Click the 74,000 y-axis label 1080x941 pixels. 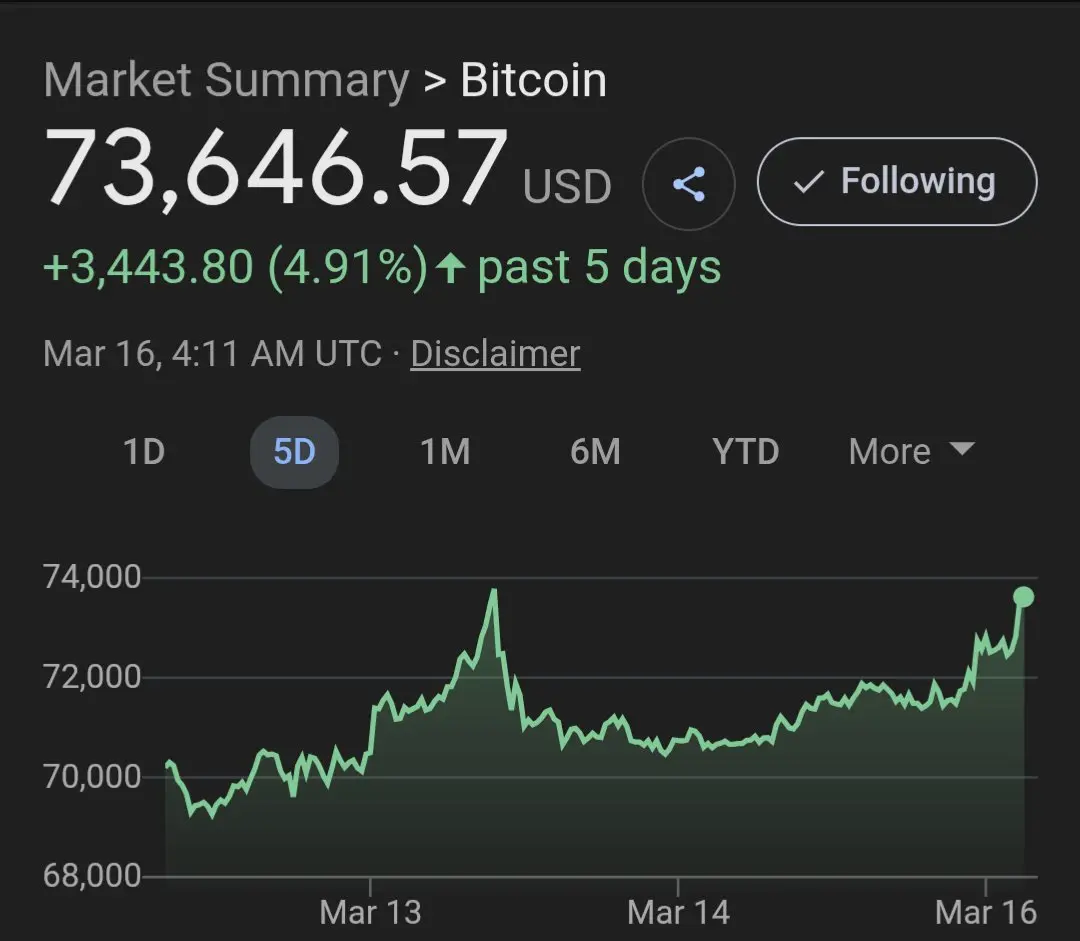(92, 577)
